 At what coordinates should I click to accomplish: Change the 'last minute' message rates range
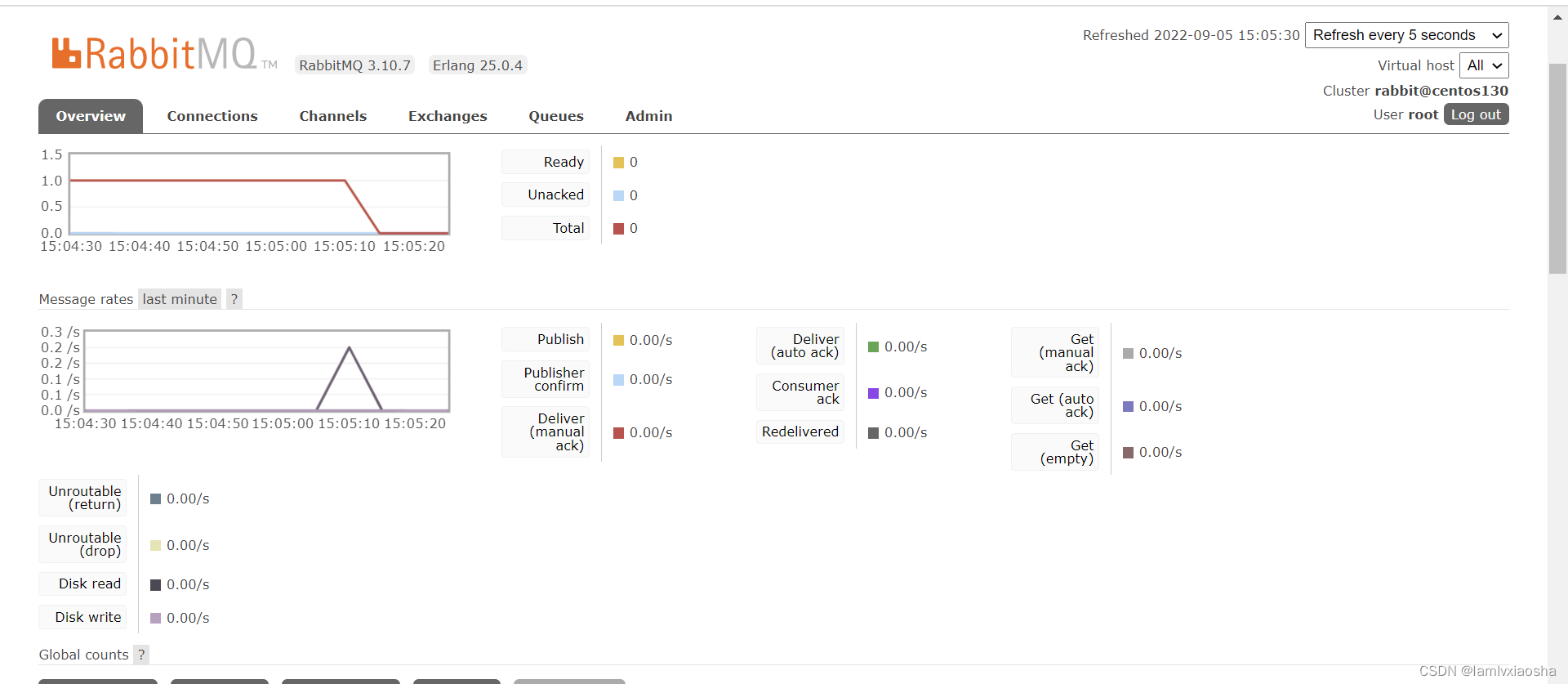pyautogui.click(x=180, y=299)
